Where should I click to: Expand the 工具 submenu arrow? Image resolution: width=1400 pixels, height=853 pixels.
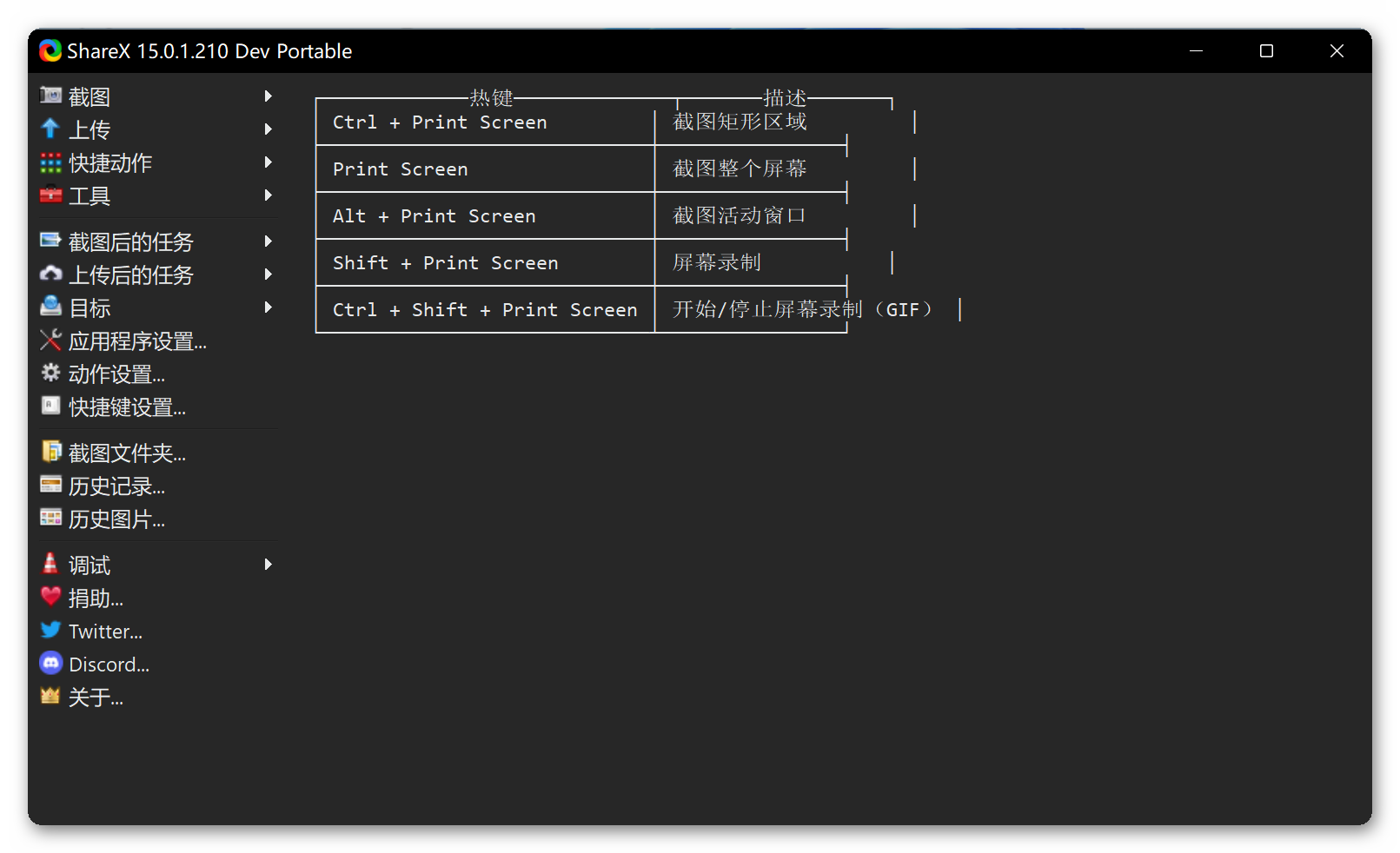point(269,195)
